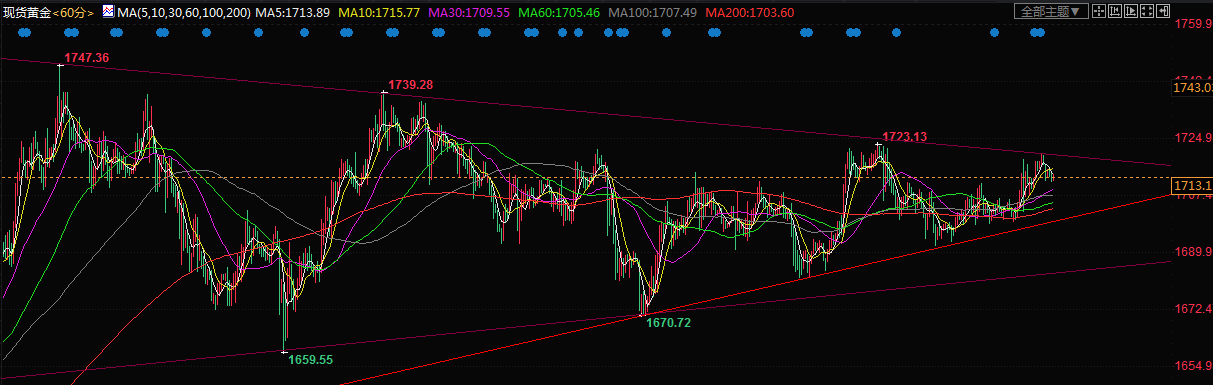1213x385 pixels.
Task: Click the crosshair cursor icon
Action: (x=1099, y=11)
